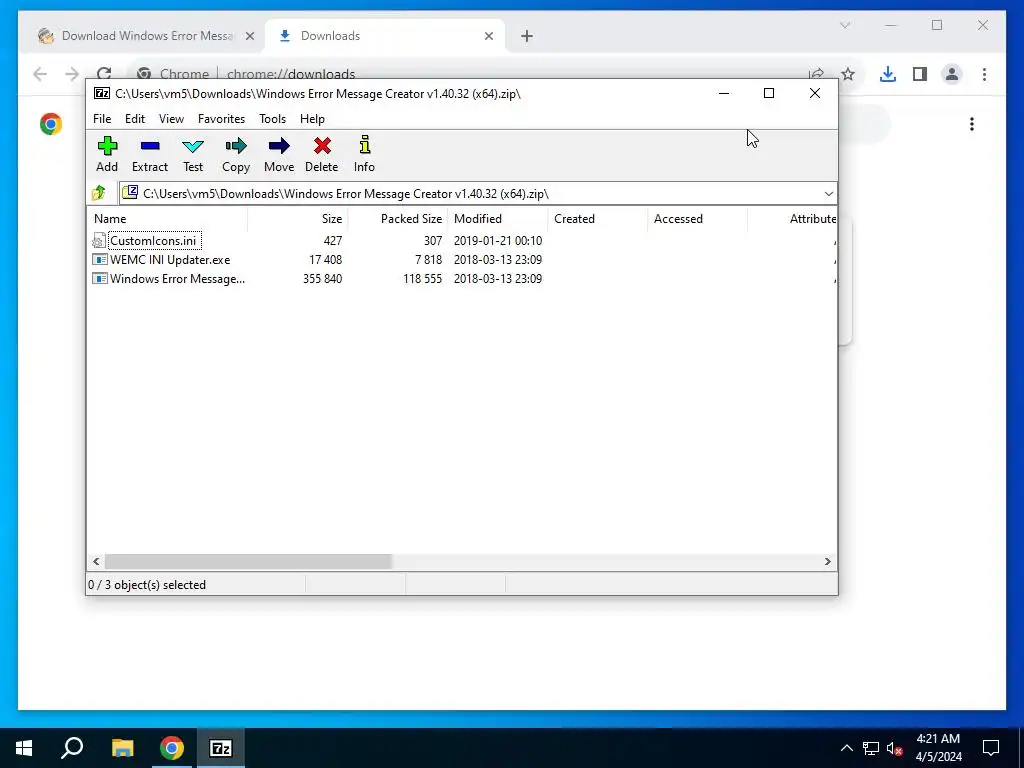Open Windows taskbar search

(x=72, y=748)
